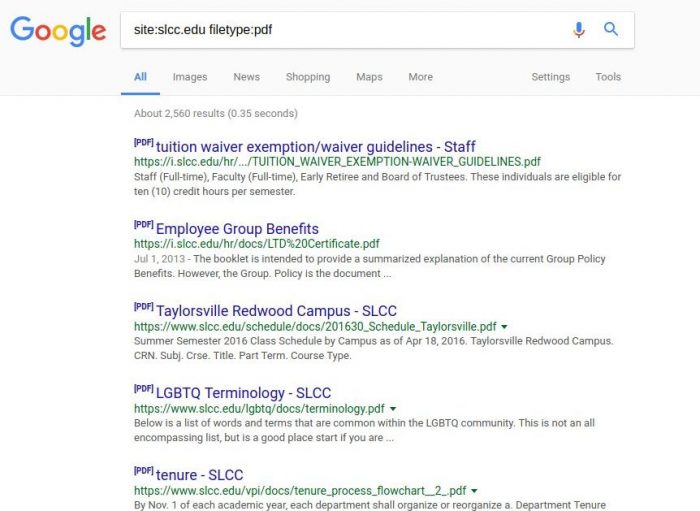The width and height of the screenshot is (700, 511).
Task: Open LGBTQ Terminology - SLCC result
Action: tap(243, 393)
